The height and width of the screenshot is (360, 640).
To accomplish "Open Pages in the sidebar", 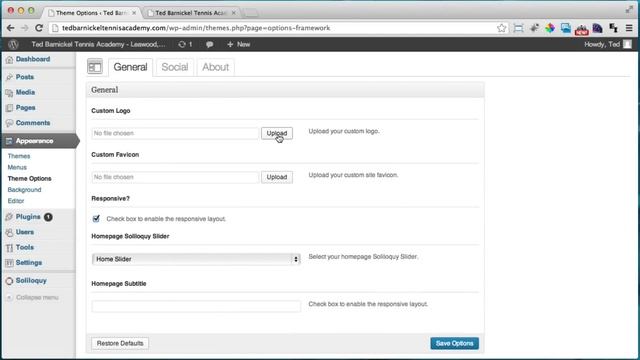I will coord(25,108).
